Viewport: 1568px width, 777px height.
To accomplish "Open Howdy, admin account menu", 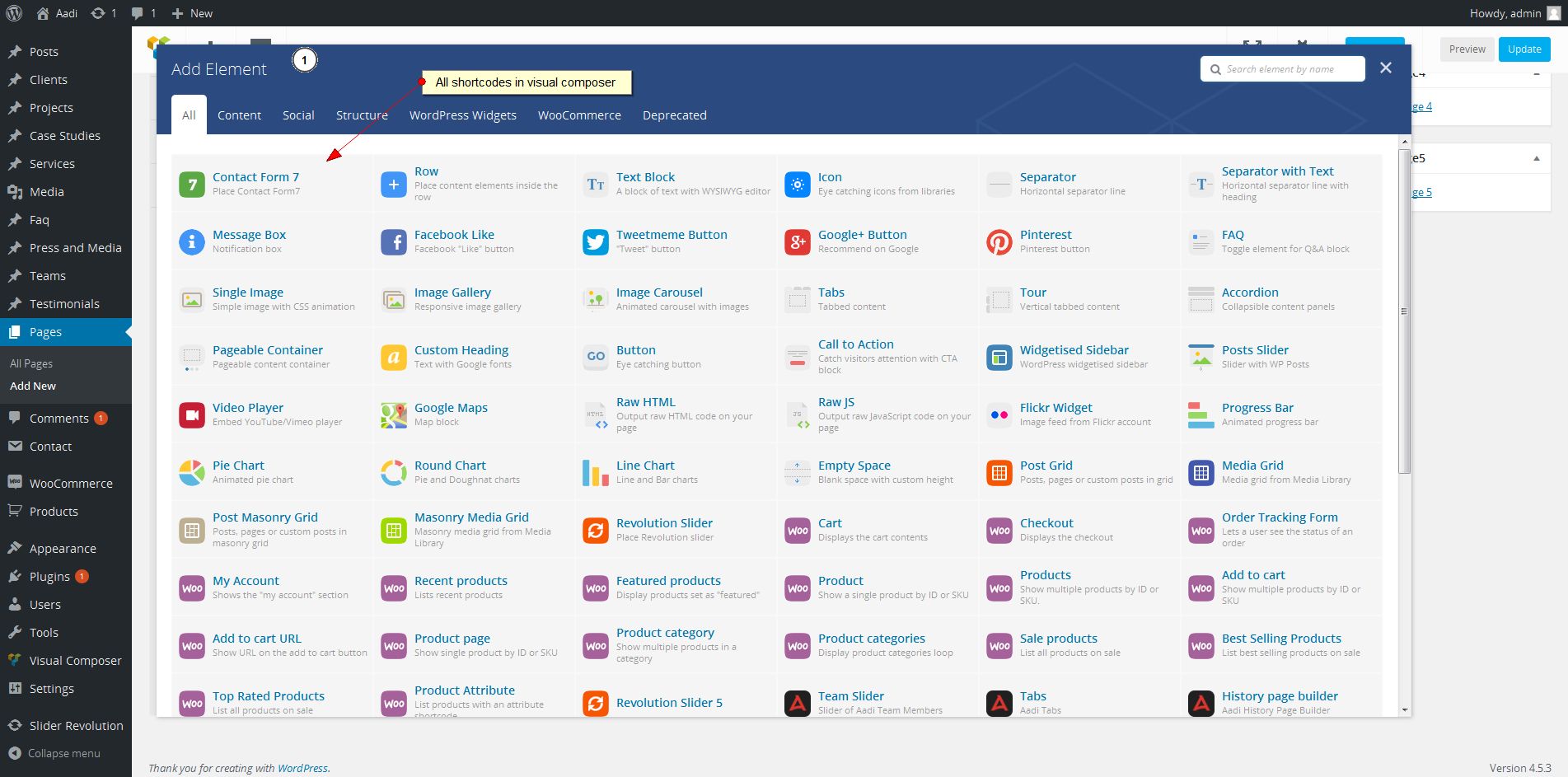I will coord(1514,13).
